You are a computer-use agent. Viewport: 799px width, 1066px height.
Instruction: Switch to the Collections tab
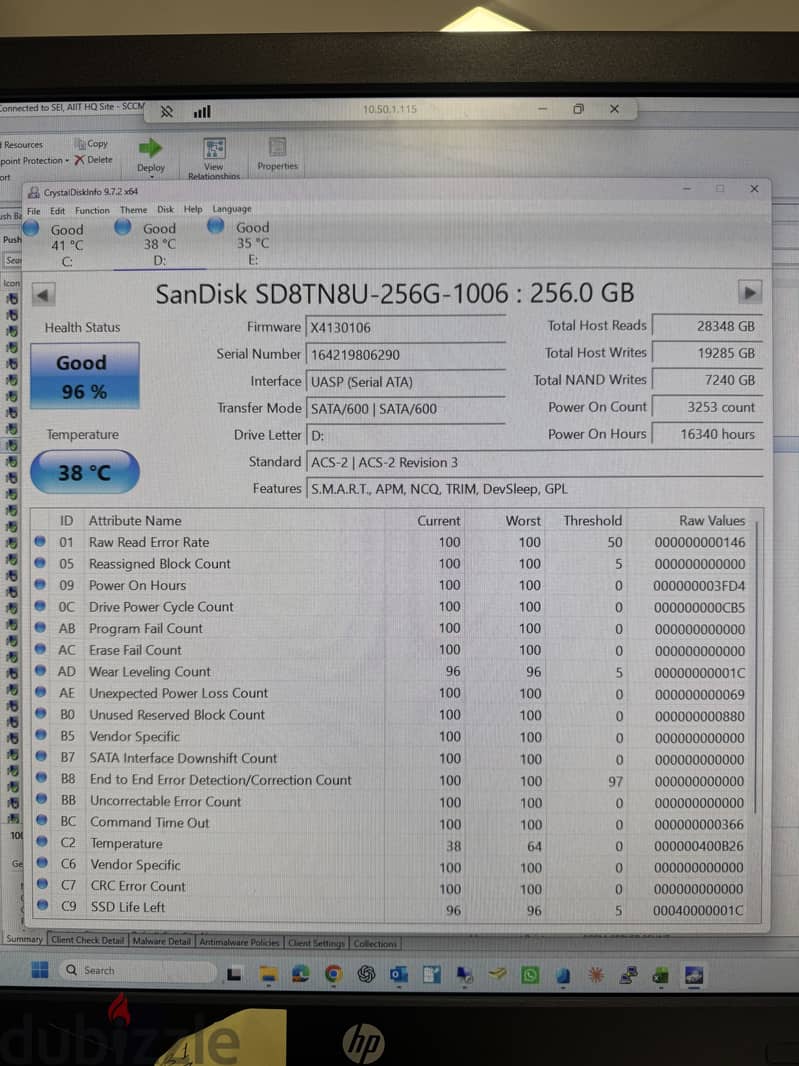click(x=375, y=944)
